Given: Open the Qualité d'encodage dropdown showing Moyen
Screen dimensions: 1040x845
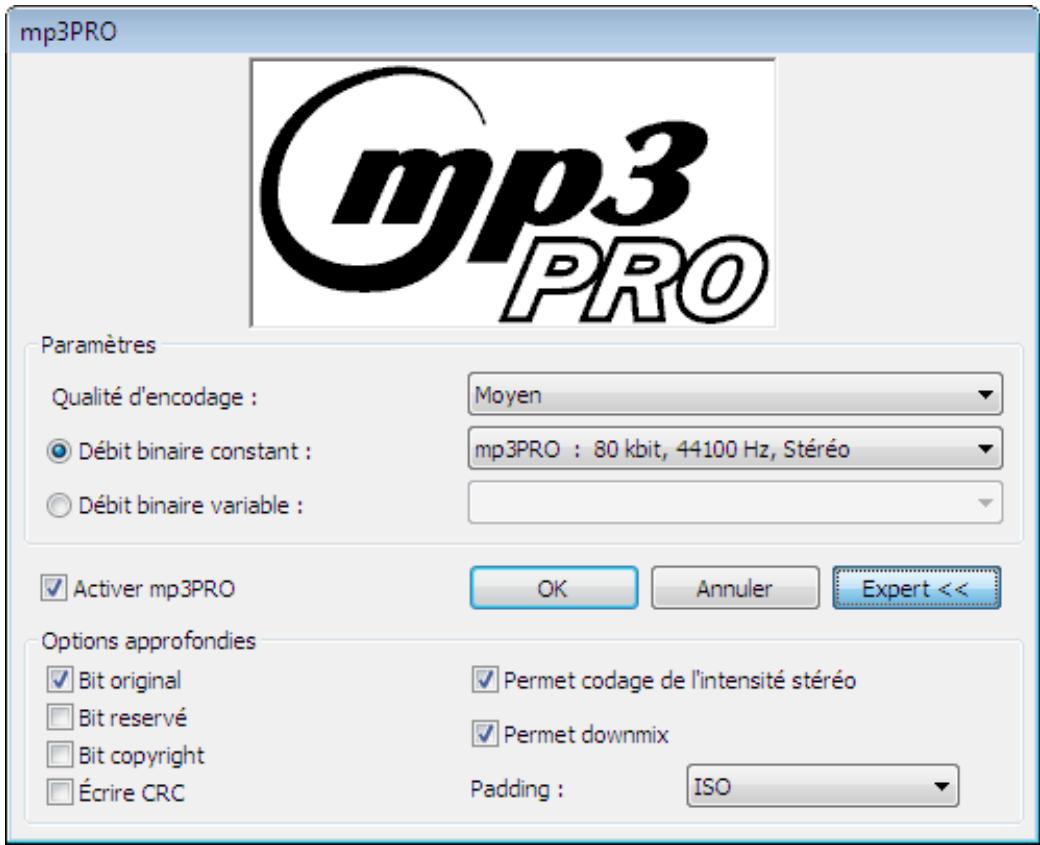Looking at the screenshot, I should tap(735, 394).
